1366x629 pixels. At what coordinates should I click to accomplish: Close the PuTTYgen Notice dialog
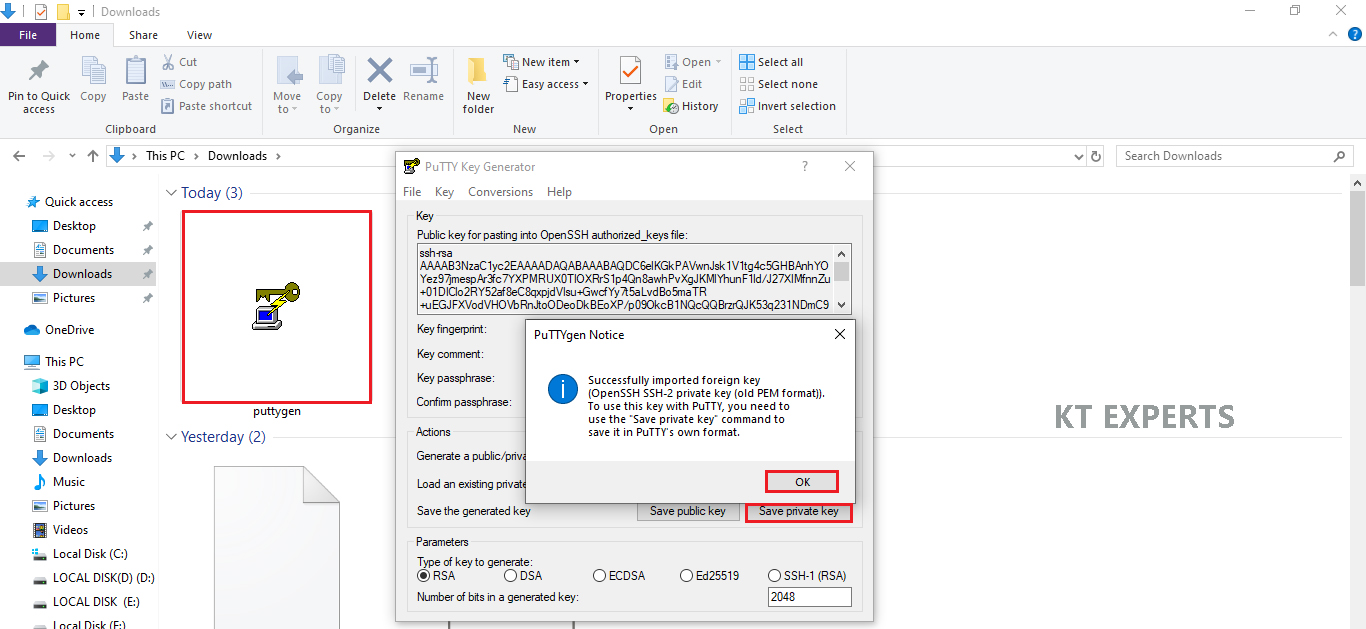pos(840,334)
